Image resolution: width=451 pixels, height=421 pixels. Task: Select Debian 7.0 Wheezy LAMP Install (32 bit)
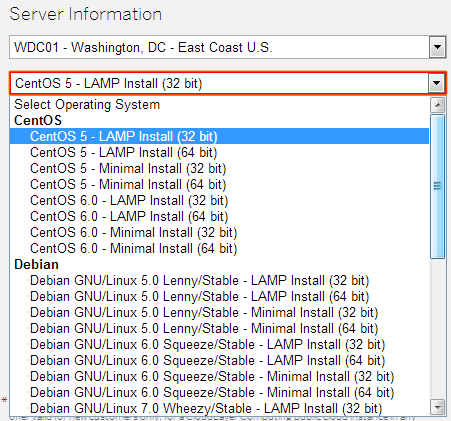[219, 408]
